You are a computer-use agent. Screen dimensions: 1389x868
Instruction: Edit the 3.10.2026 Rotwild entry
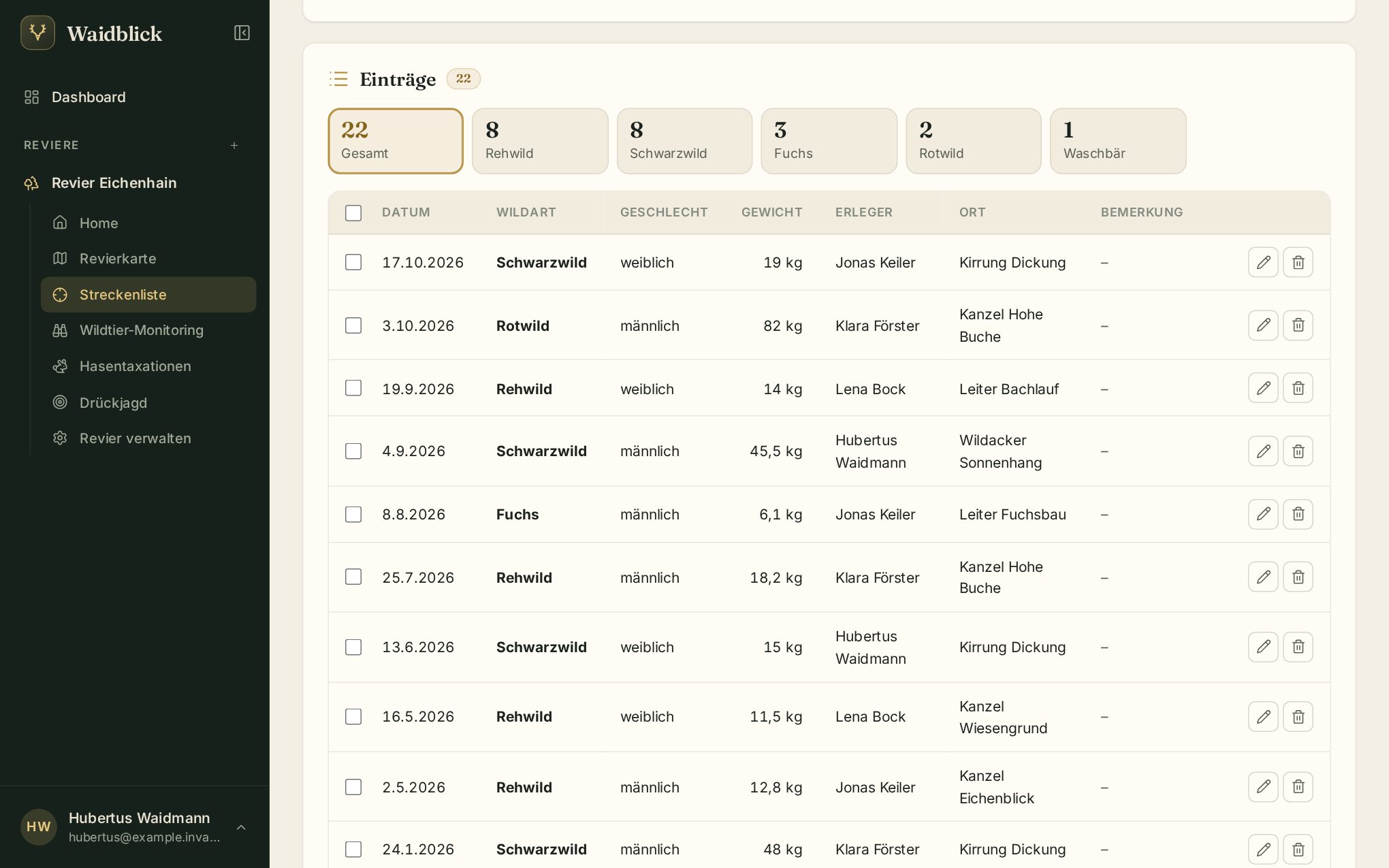[1263, 325]
